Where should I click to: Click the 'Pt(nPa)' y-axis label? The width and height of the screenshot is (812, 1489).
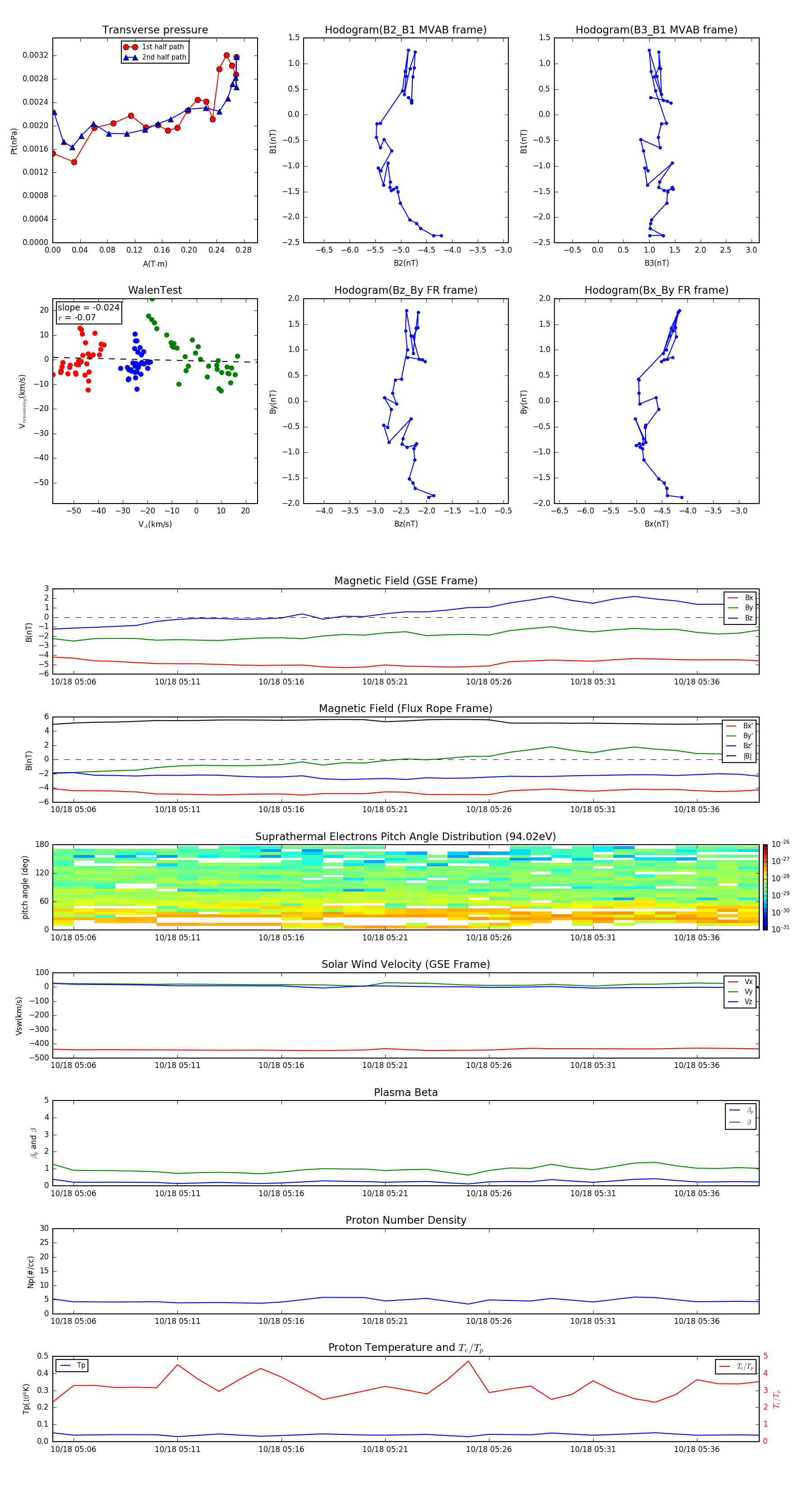(x=14, y=140)
